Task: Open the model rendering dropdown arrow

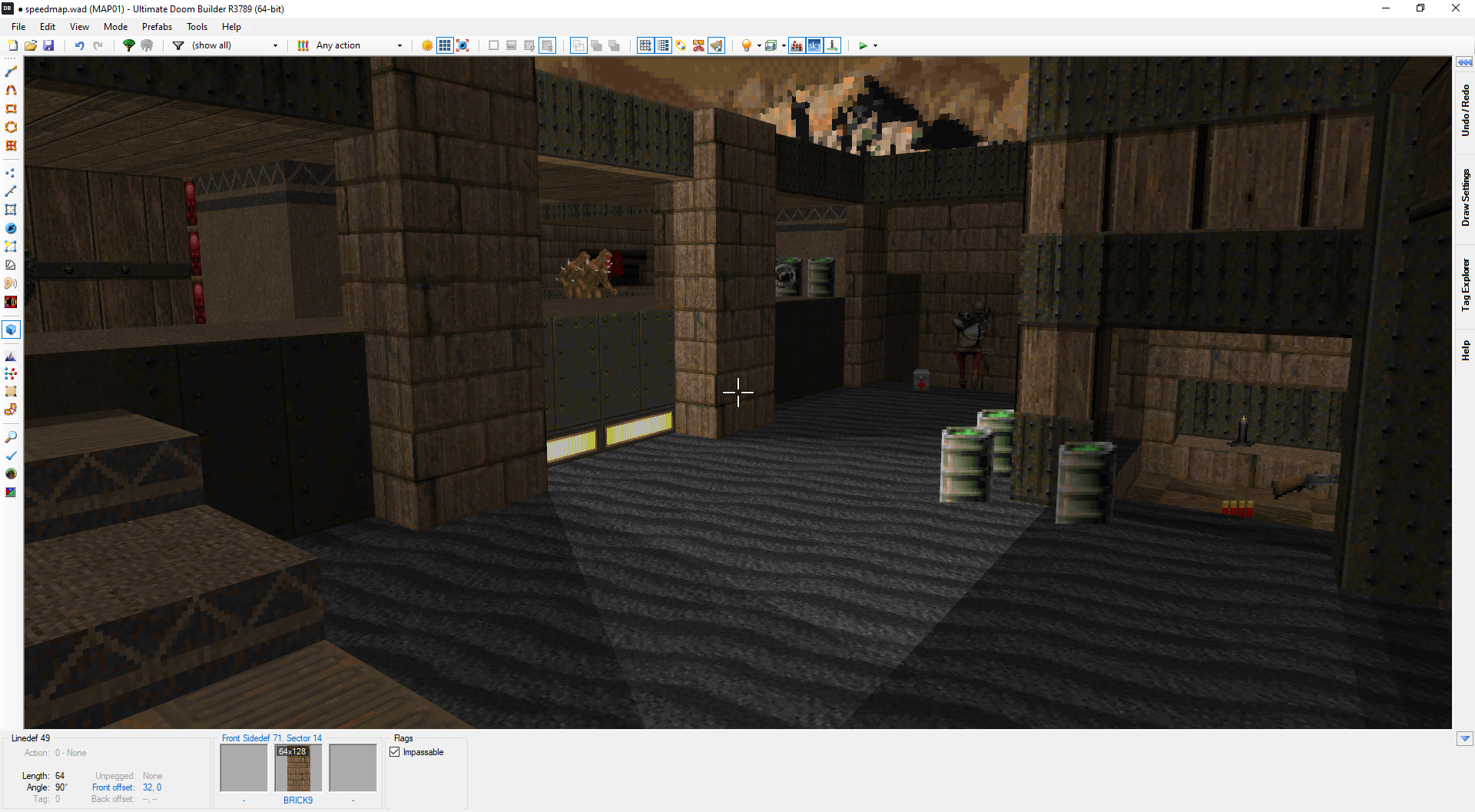Action: coord(784,45)
